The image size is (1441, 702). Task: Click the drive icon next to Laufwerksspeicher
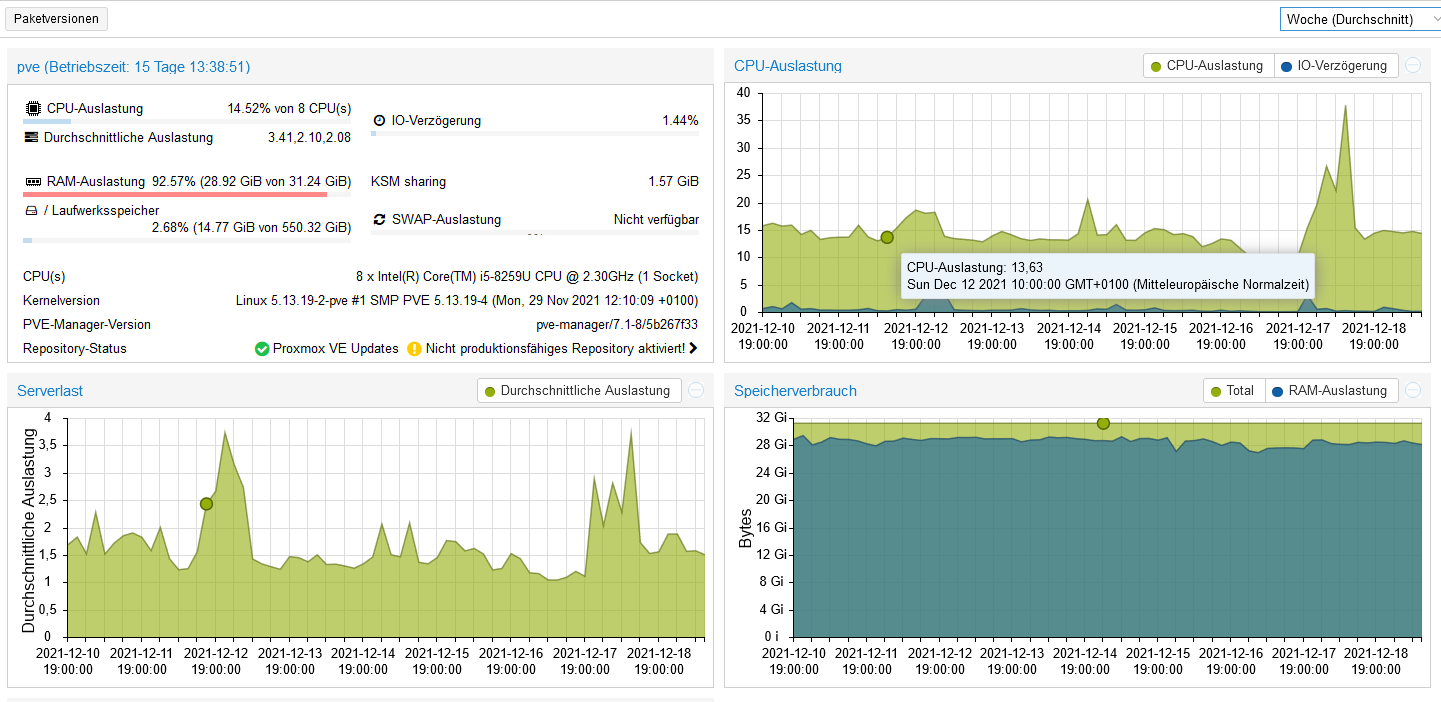[x=31, y=210]
